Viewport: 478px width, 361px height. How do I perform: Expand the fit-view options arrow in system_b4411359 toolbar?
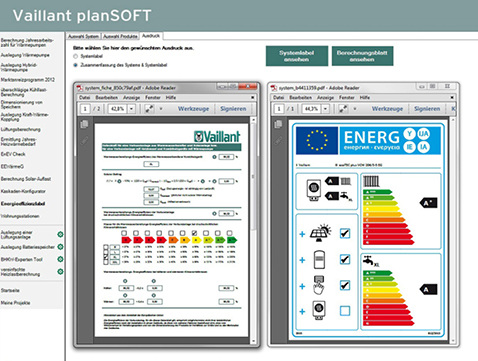(355, 109)
